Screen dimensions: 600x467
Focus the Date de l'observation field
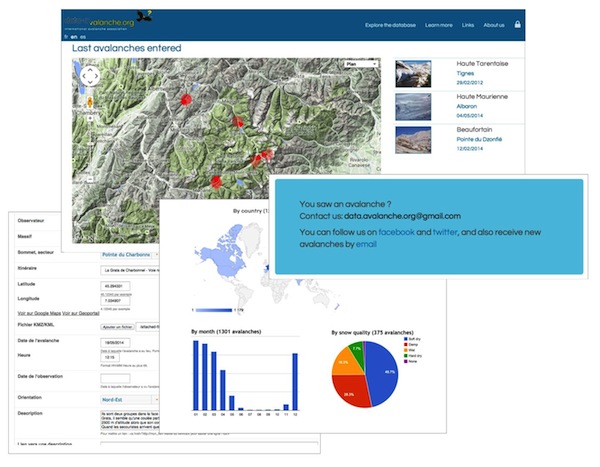[115, 379]
